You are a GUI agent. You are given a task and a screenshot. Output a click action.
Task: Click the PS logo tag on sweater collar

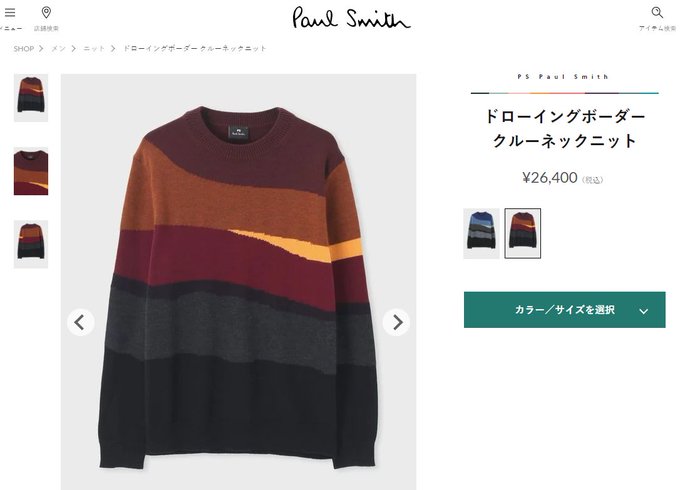238,132
